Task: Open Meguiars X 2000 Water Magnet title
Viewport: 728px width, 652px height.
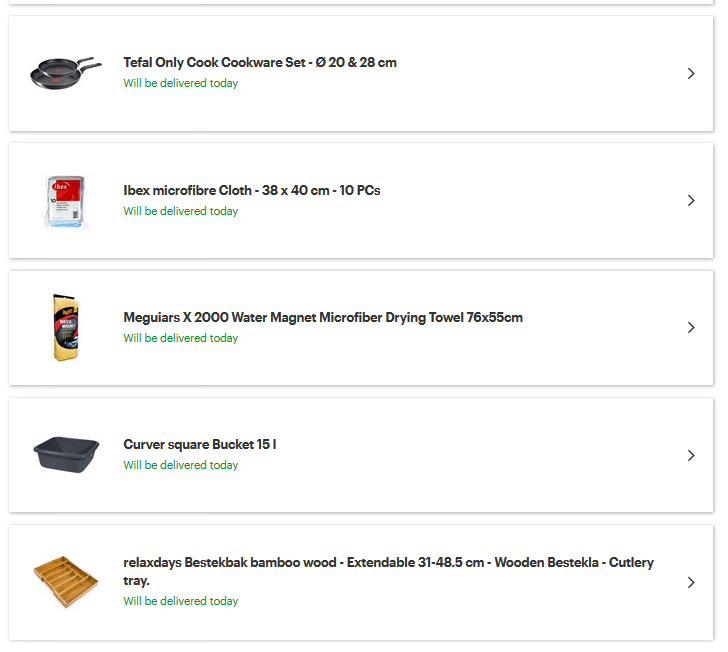Action: tap(323, 317)
